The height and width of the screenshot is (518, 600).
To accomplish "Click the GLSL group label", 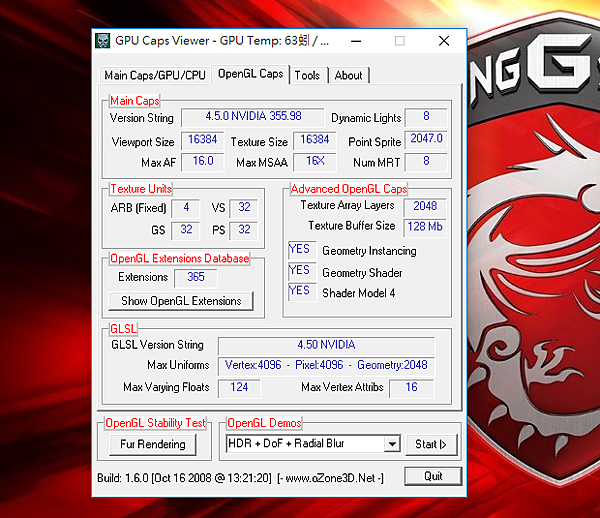I will coord(123,329).
